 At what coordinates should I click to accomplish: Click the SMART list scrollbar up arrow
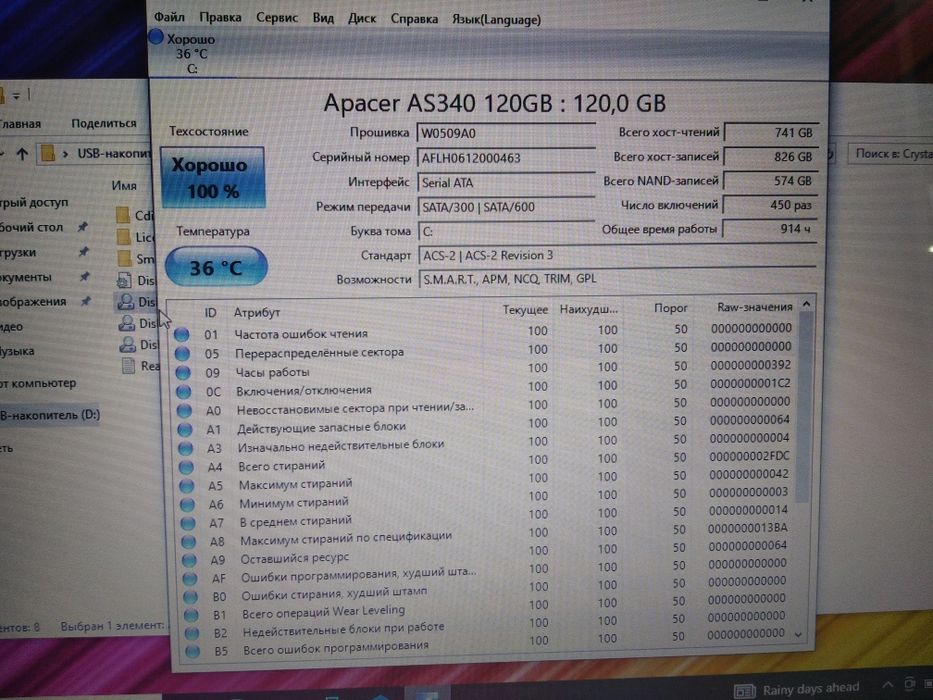tap(806, 304)
